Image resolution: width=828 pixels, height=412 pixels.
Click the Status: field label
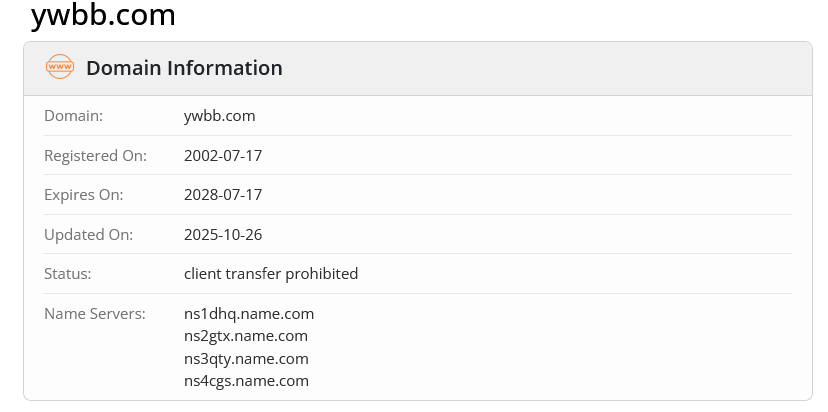click(68, 274)
